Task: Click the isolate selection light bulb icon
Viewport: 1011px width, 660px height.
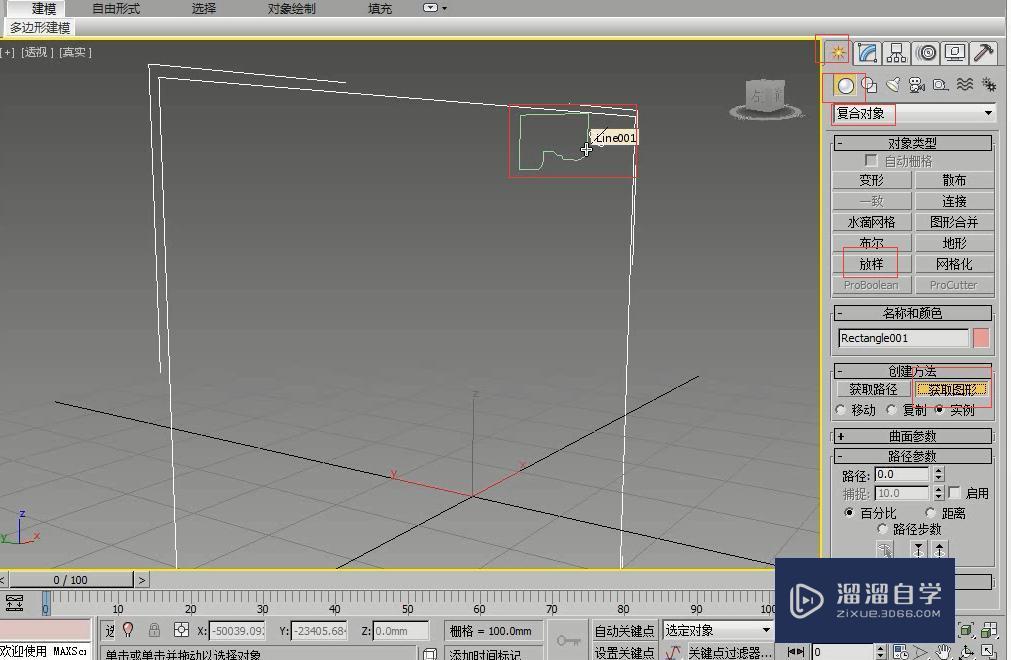Action: 128,630
